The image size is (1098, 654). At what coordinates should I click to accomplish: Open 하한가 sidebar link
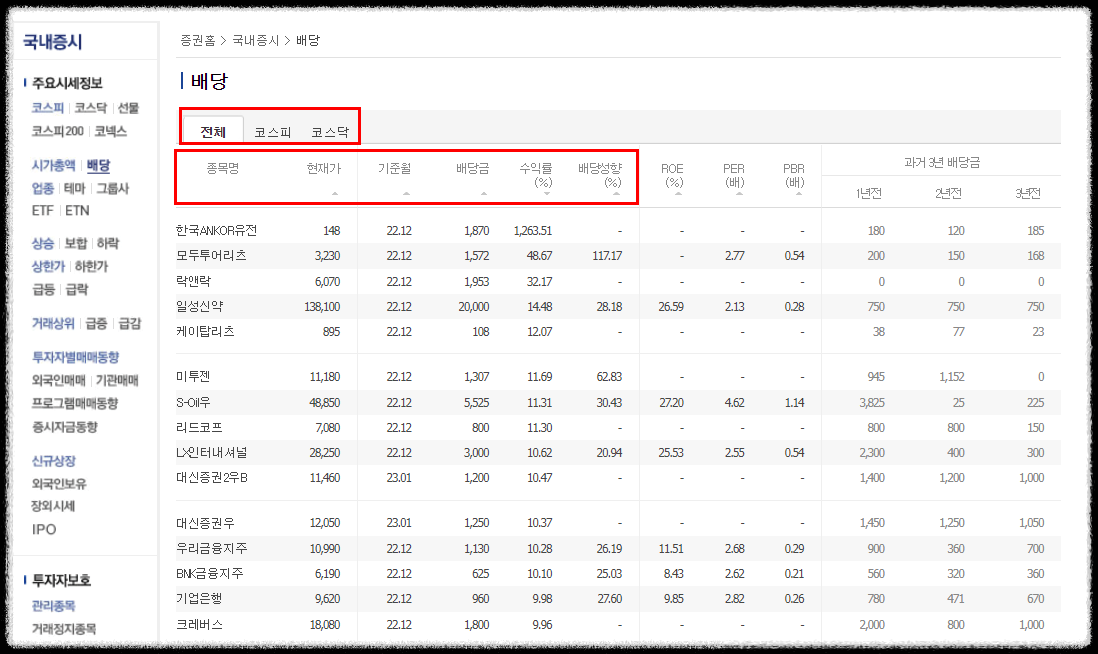click(x=92, y=266)
